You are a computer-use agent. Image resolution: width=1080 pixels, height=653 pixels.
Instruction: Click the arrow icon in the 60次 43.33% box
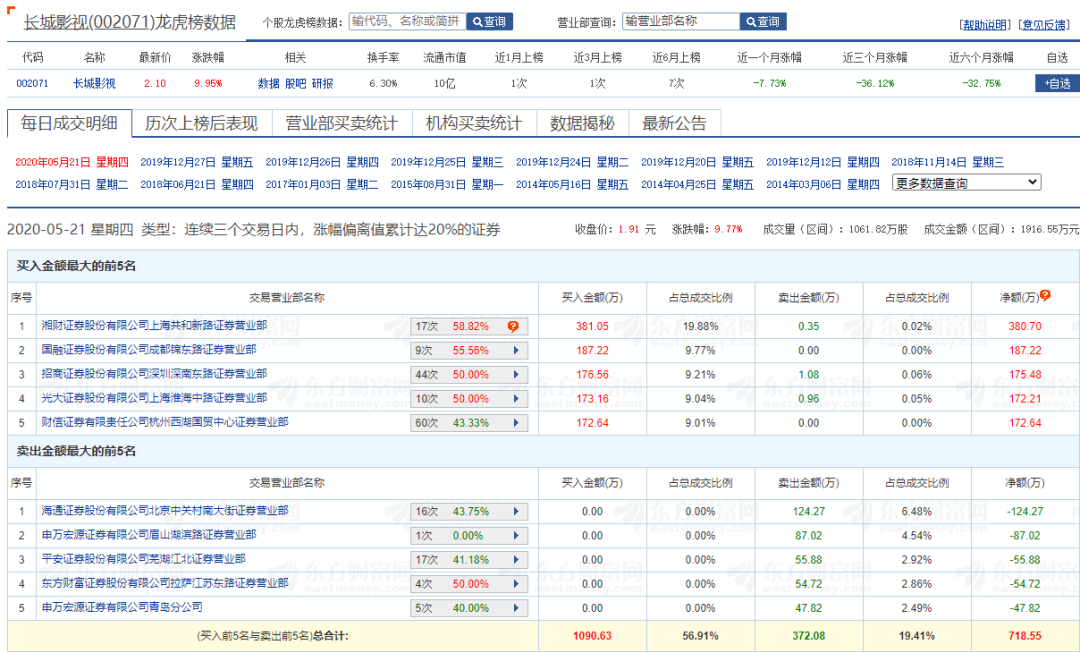(516, 423)
